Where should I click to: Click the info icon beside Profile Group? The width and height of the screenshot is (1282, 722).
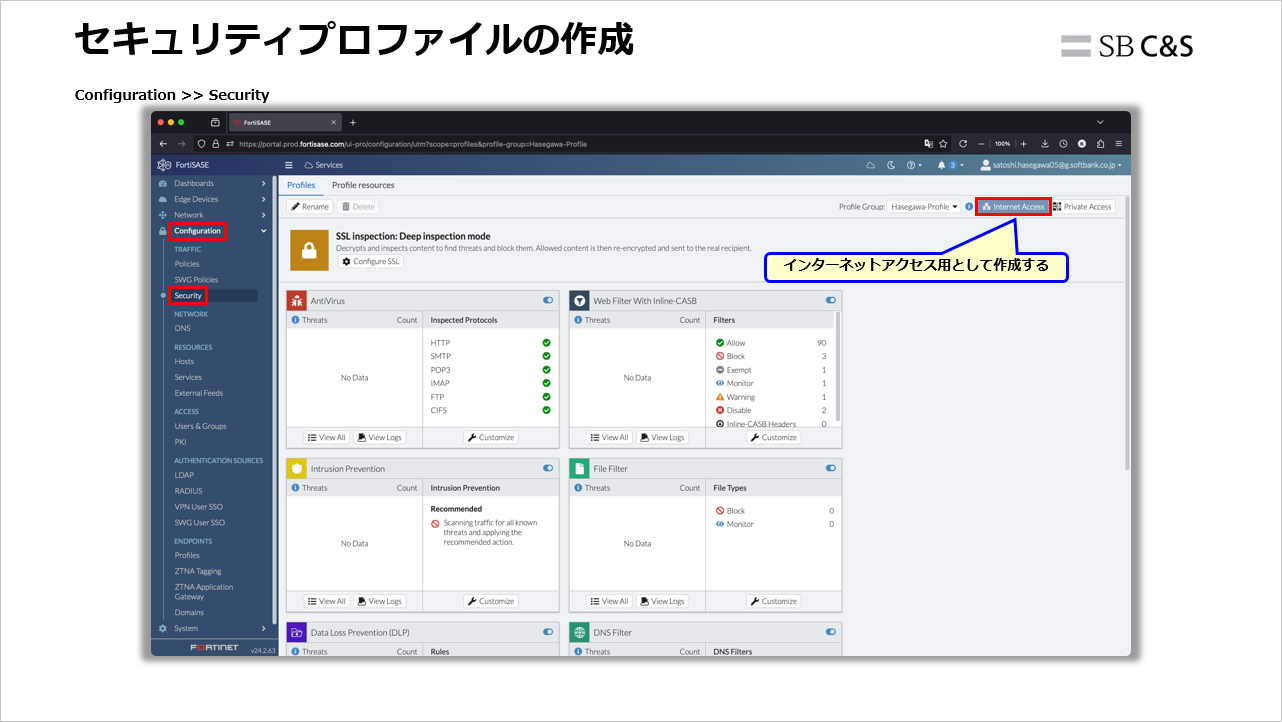[x=969, y=207]
